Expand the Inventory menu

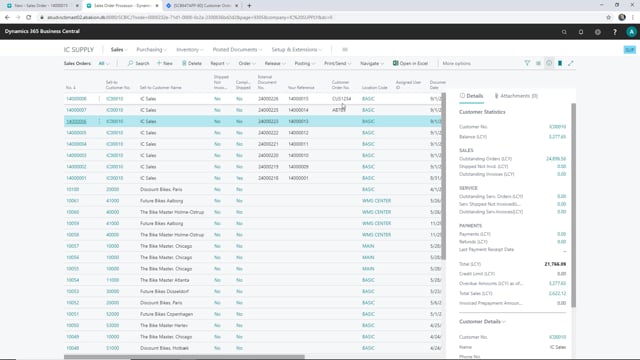point(190,49)
